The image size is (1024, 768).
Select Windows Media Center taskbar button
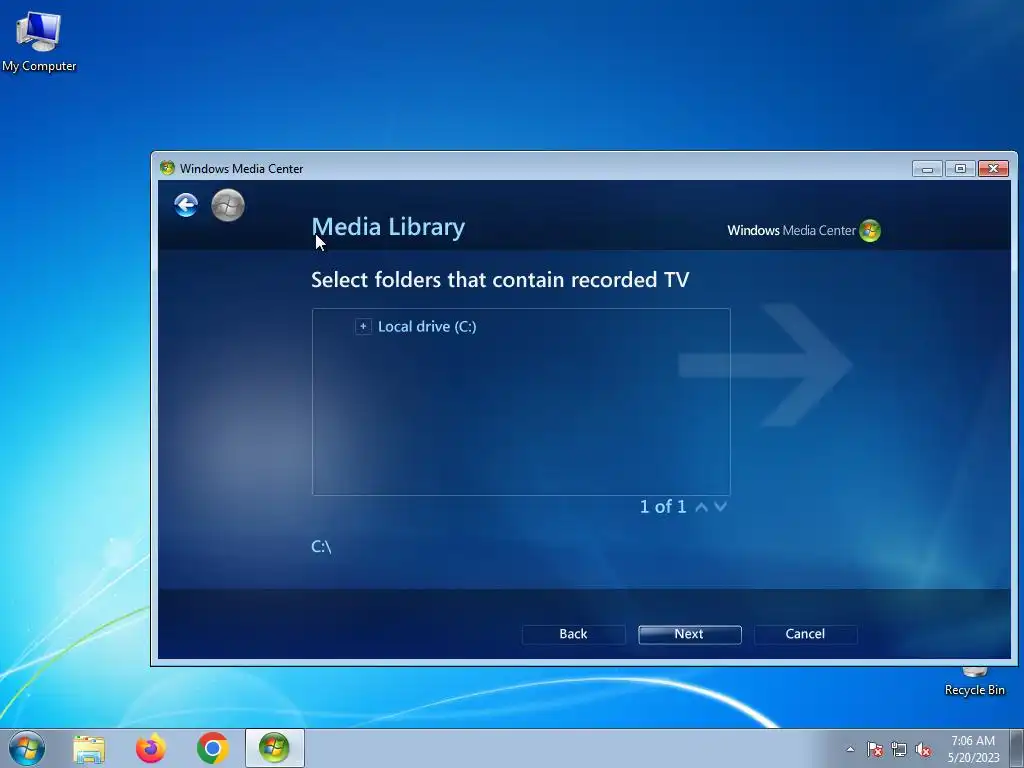(274, 748)
